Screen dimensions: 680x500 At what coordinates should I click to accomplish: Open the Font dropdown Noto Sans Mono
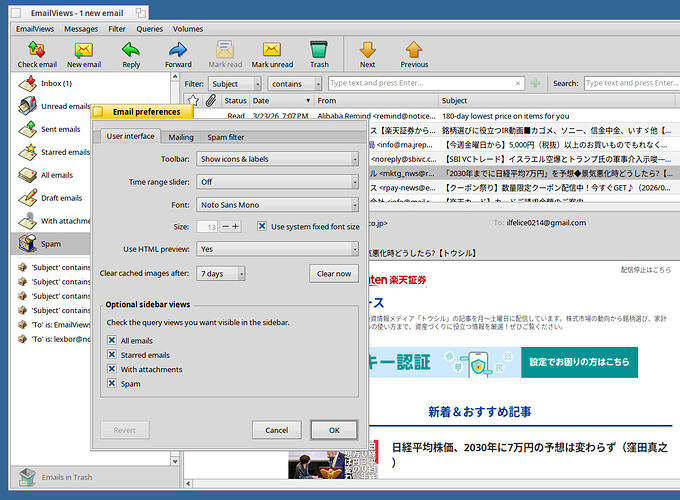pyautogui.click(x=278, y=205)
